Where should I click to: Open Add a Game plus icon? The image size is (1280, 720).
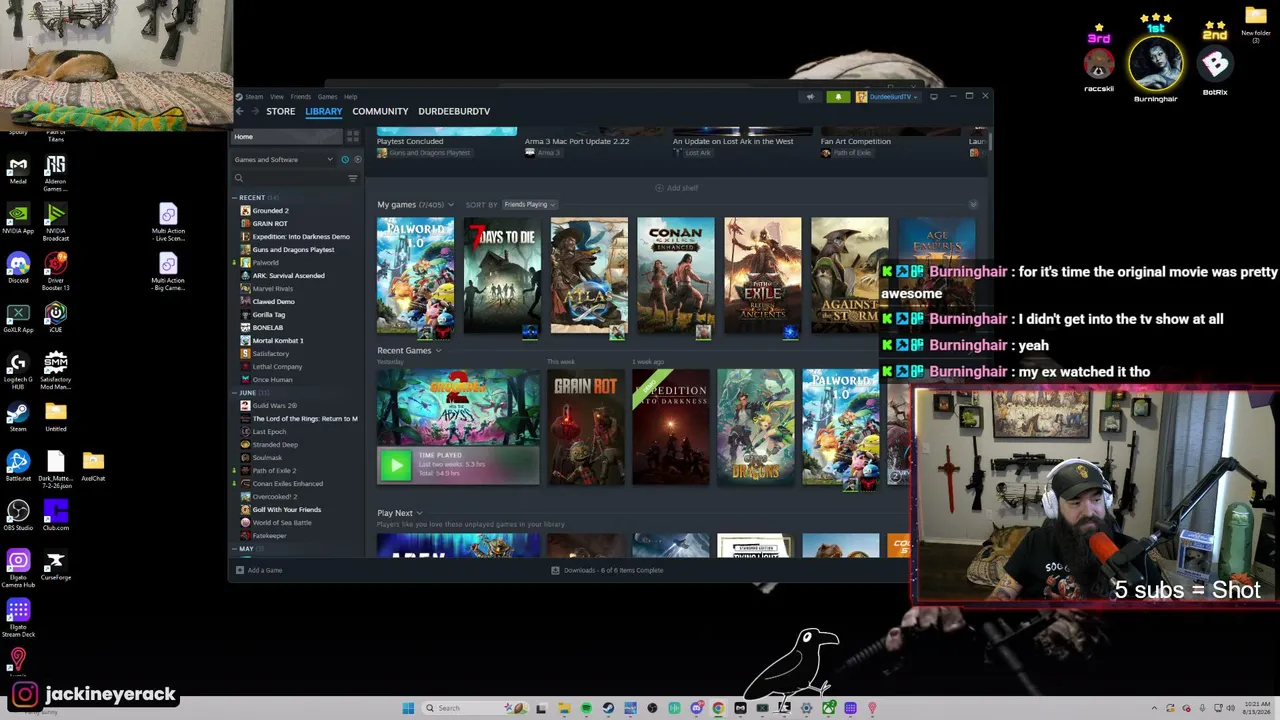239,570
